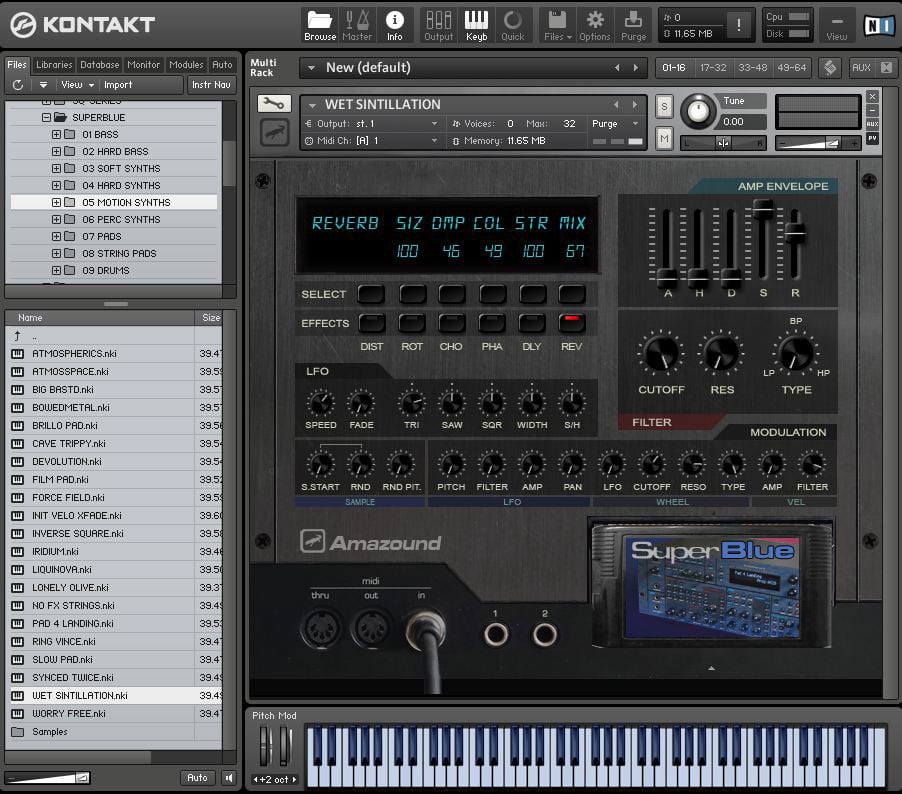The height and width of the screenshot is (794, 902).
Task: Mute the instrument with M button
Action: coord(664,138)
